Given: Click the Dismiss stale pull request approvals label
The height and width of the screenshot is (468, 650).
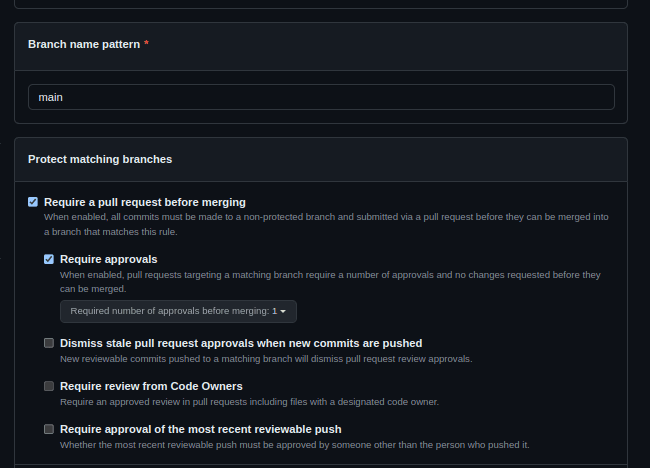Looking at the screenshot, I should [x=241, y=343].
